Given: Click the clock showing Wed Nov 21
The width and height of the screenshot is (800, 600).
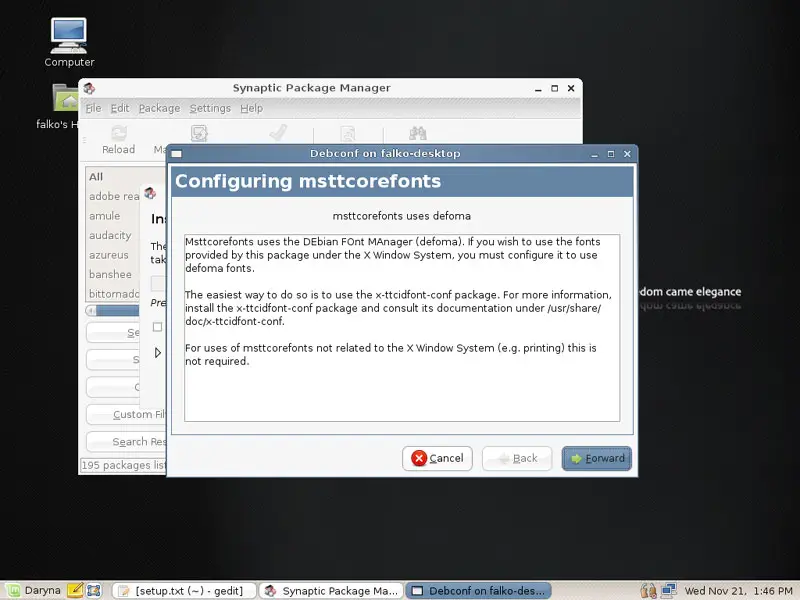Looking at the screenshot, I should (x=738, y=591).
